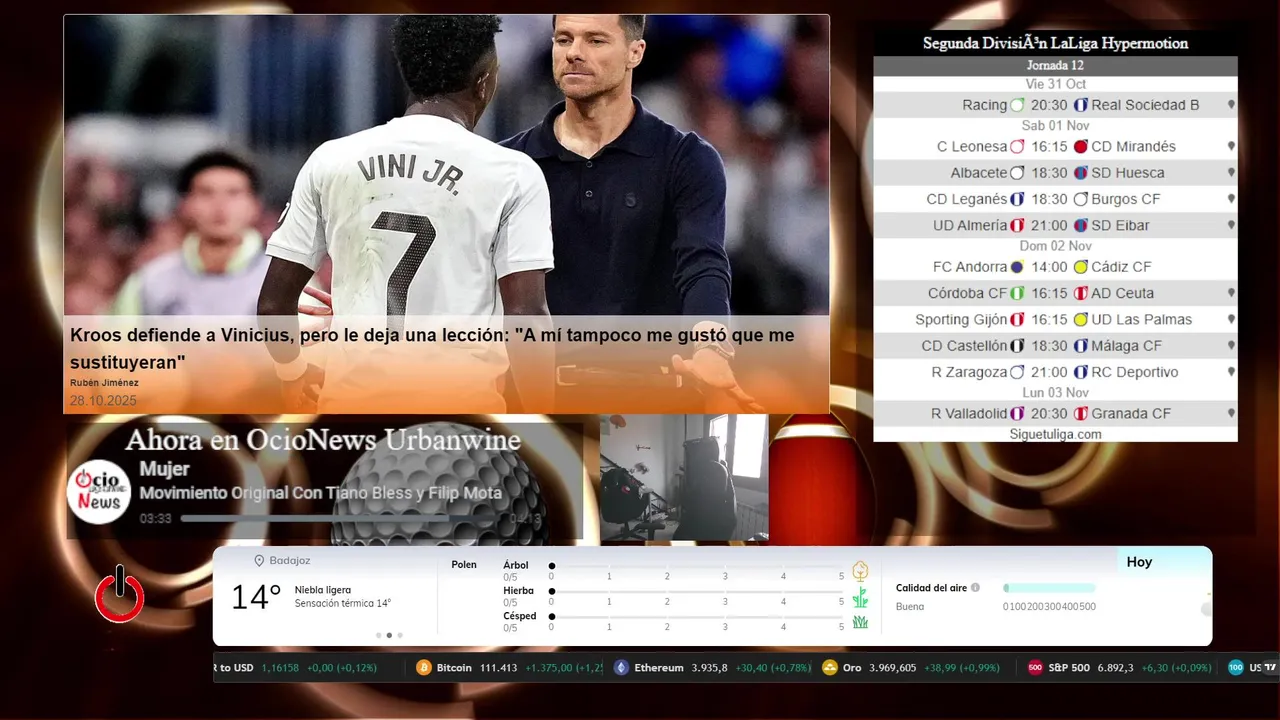
Task: Click the red S&P 500 badge icon
Action: tap(1035, 668)
